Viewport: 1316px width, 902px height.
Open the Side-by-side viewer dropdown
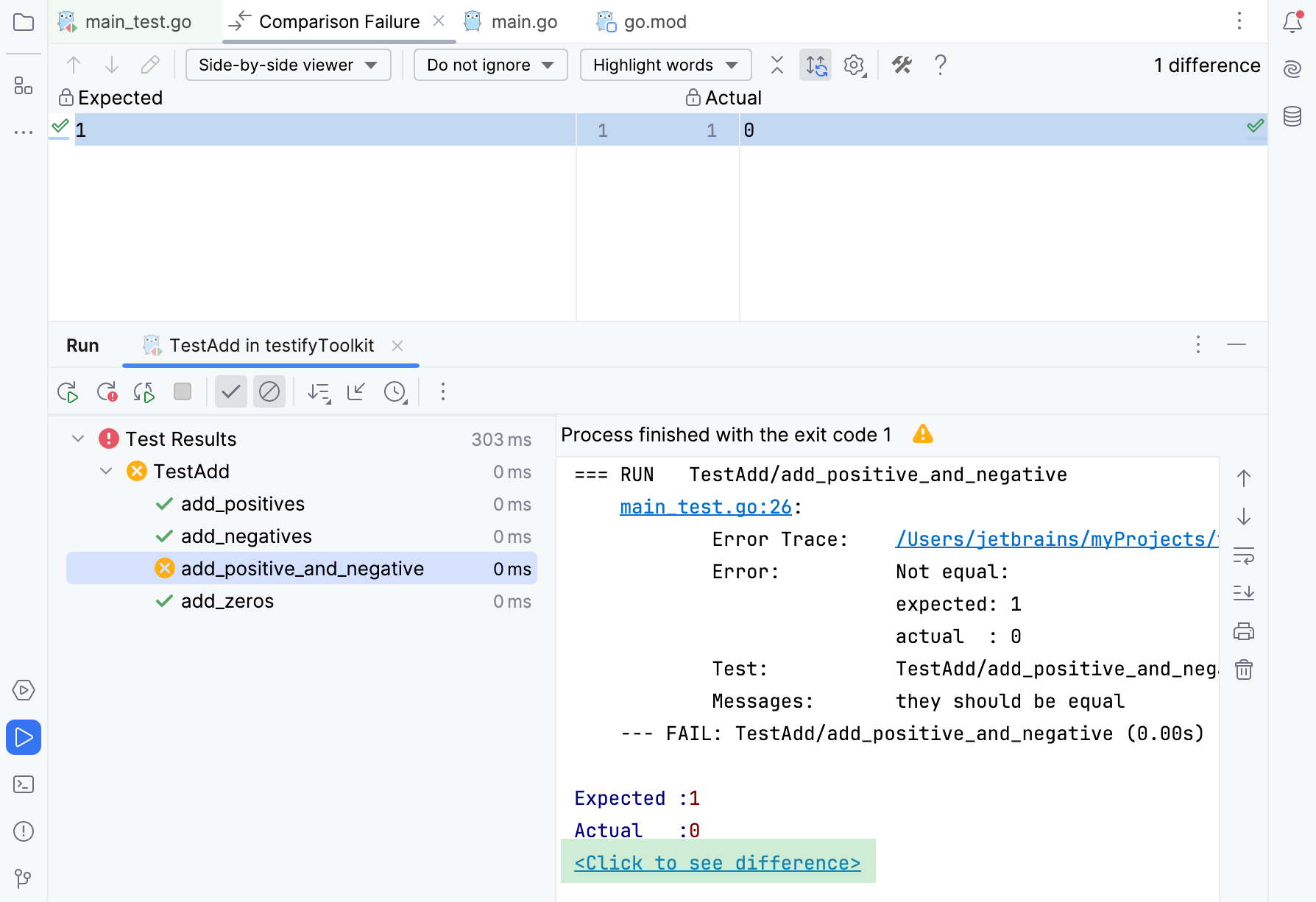[x=288, y=65]
